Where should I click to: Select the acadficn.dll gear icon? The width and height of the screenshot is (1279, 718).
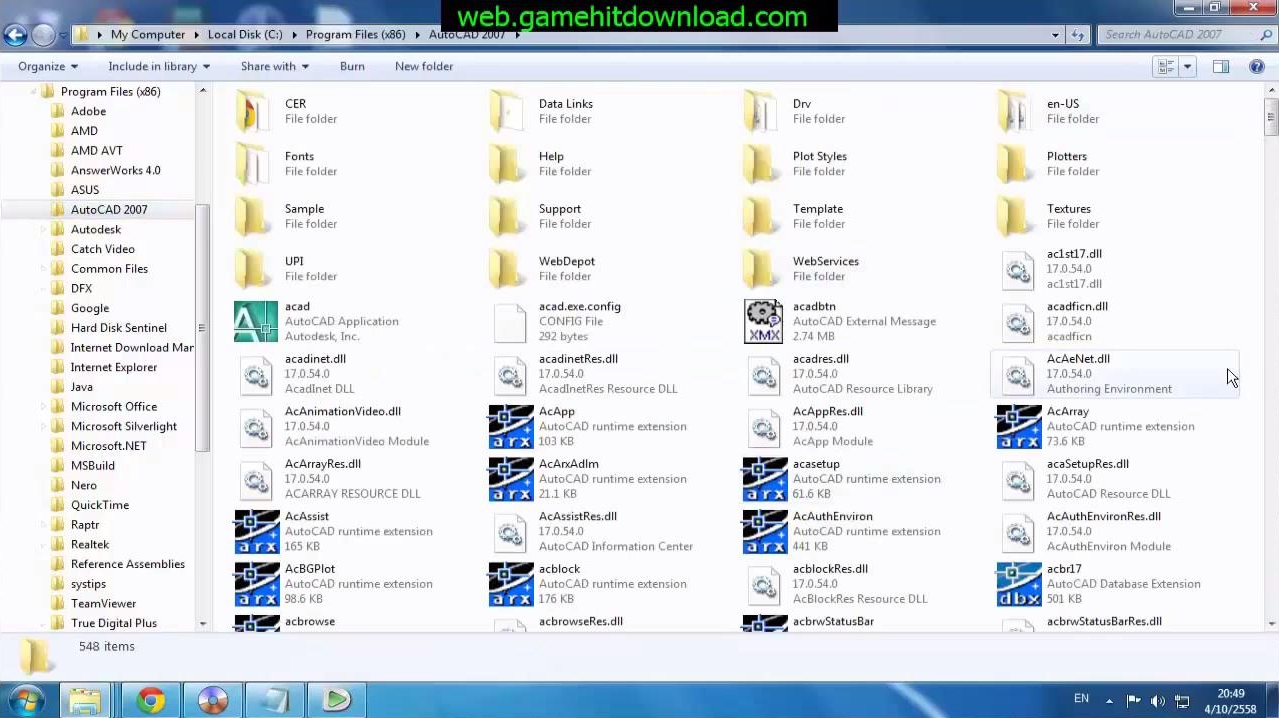tap(1018, 322)
